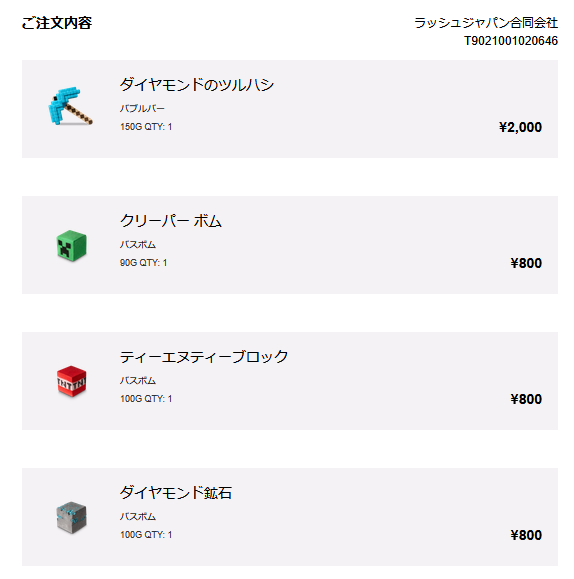Open the ダイヤモンドのツルハシ product title
This screenshot has width=574, height=579.
pos(197,85)
